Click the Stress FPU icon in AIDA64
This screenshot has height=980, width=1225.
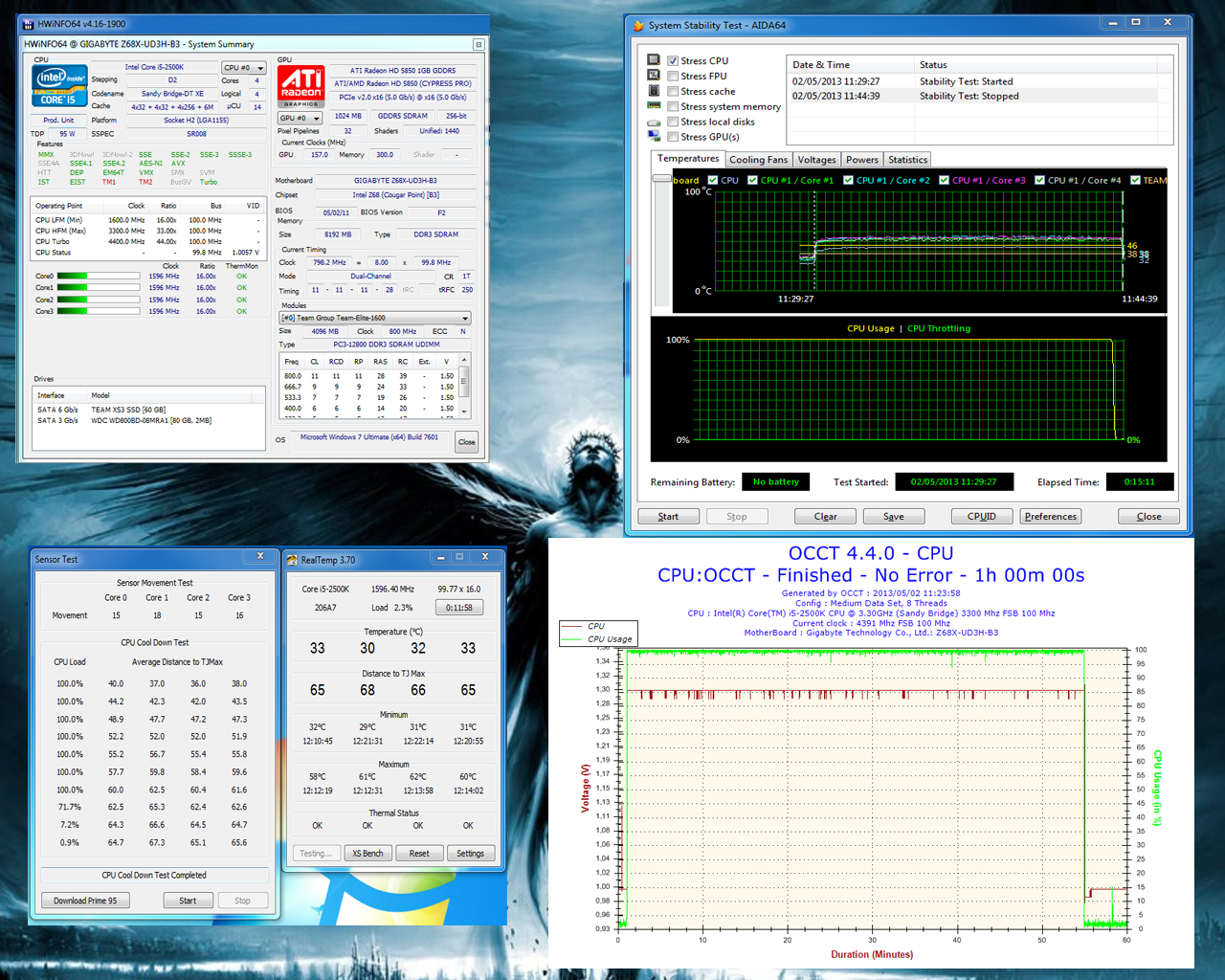tap(654, 76)
